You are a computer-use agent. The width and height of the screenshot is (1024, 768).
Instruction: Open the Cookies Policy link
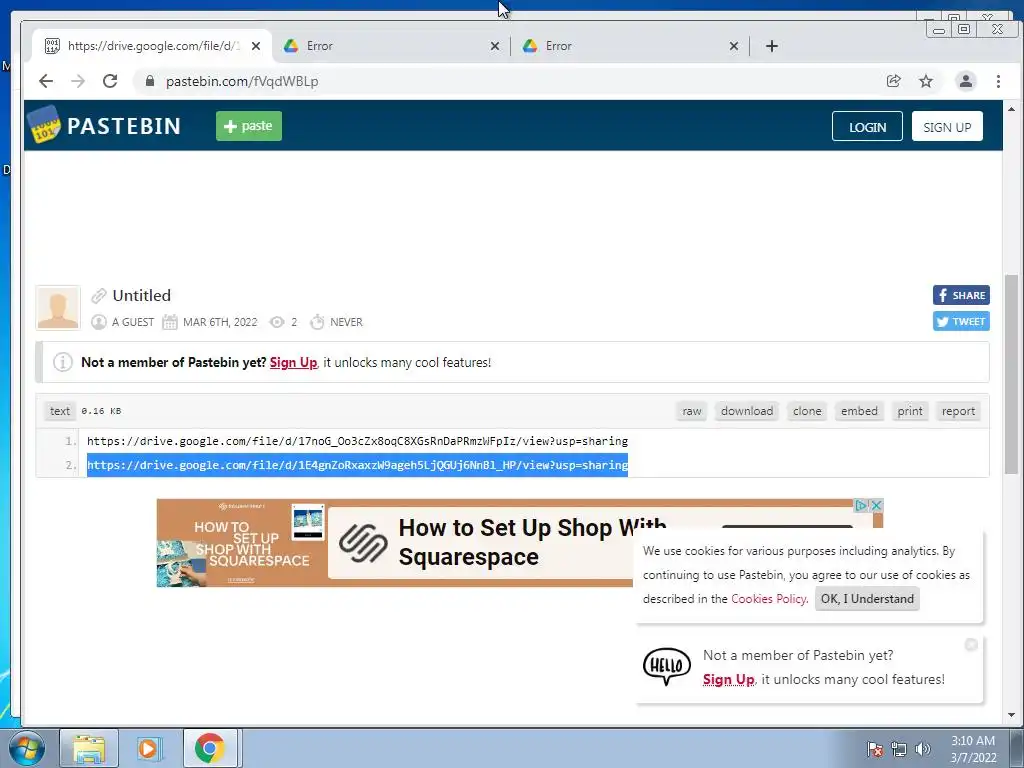(769, 599)
